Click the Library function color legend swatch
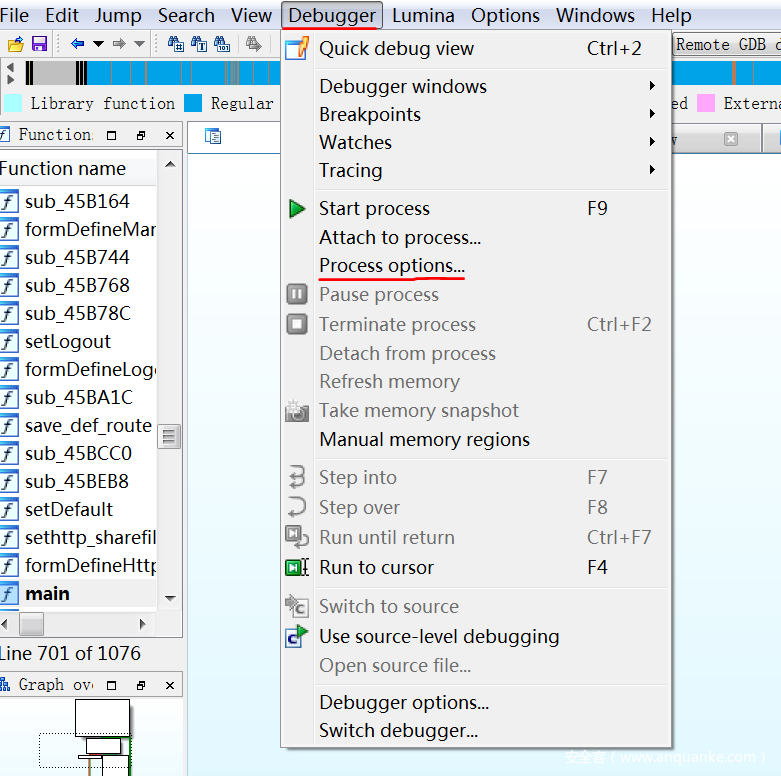This screenshot has width=781, height=776. pyautogui.click(x=13, y=103)
